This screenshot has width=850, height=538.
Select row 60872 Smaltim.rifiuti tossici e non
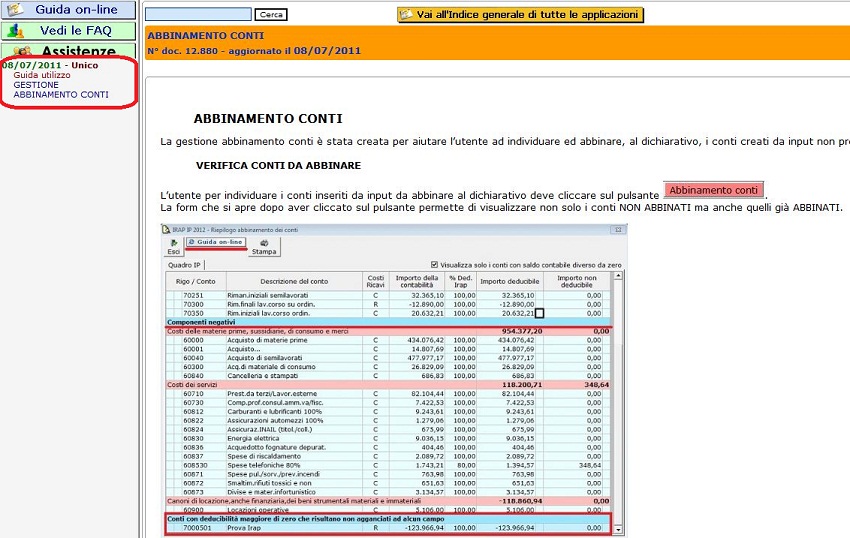coord(388,483)
